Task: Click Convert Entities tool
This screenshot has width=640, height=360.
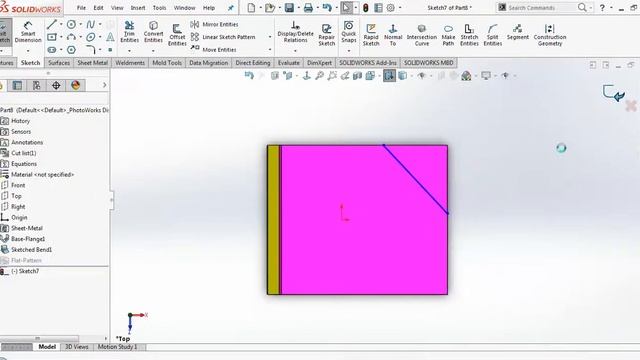Action: (153, 32)
